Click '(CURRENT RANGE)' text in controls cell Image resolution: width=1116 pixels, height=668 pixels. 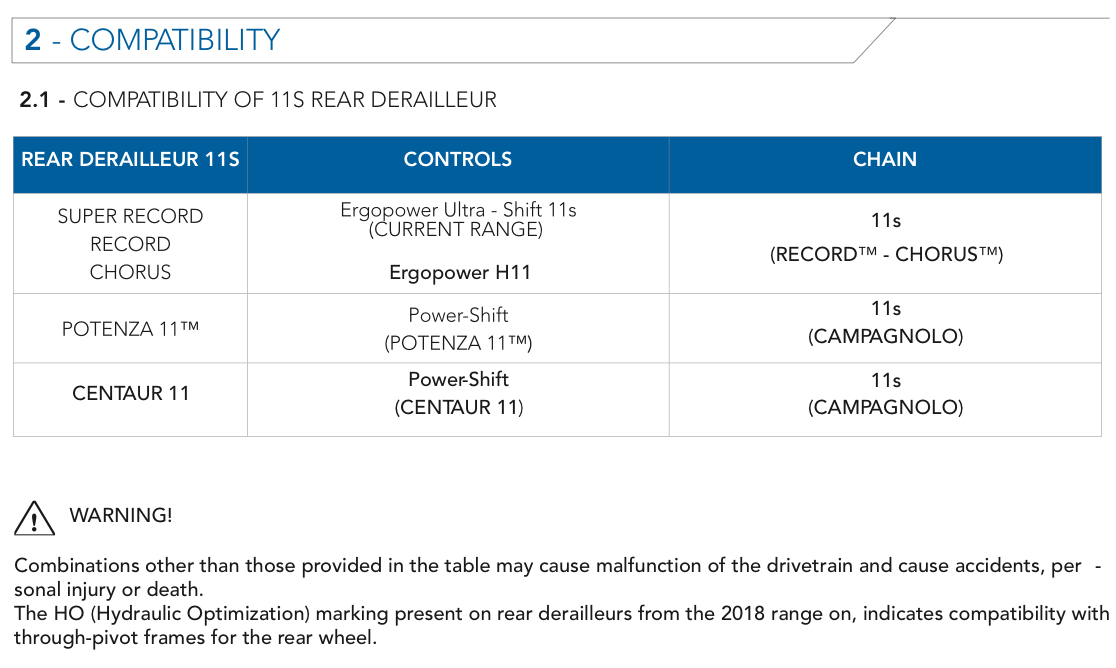coord(456,229)
